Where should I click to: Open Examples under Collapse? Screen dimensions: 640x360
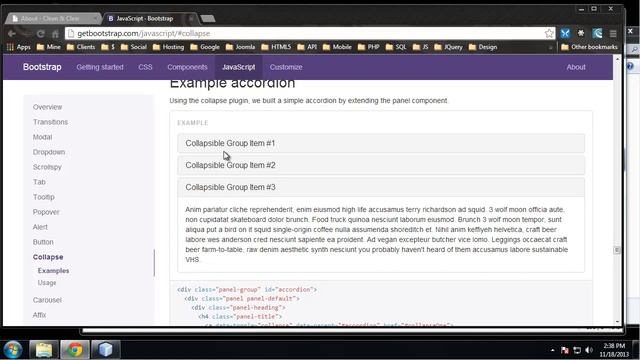53,271
